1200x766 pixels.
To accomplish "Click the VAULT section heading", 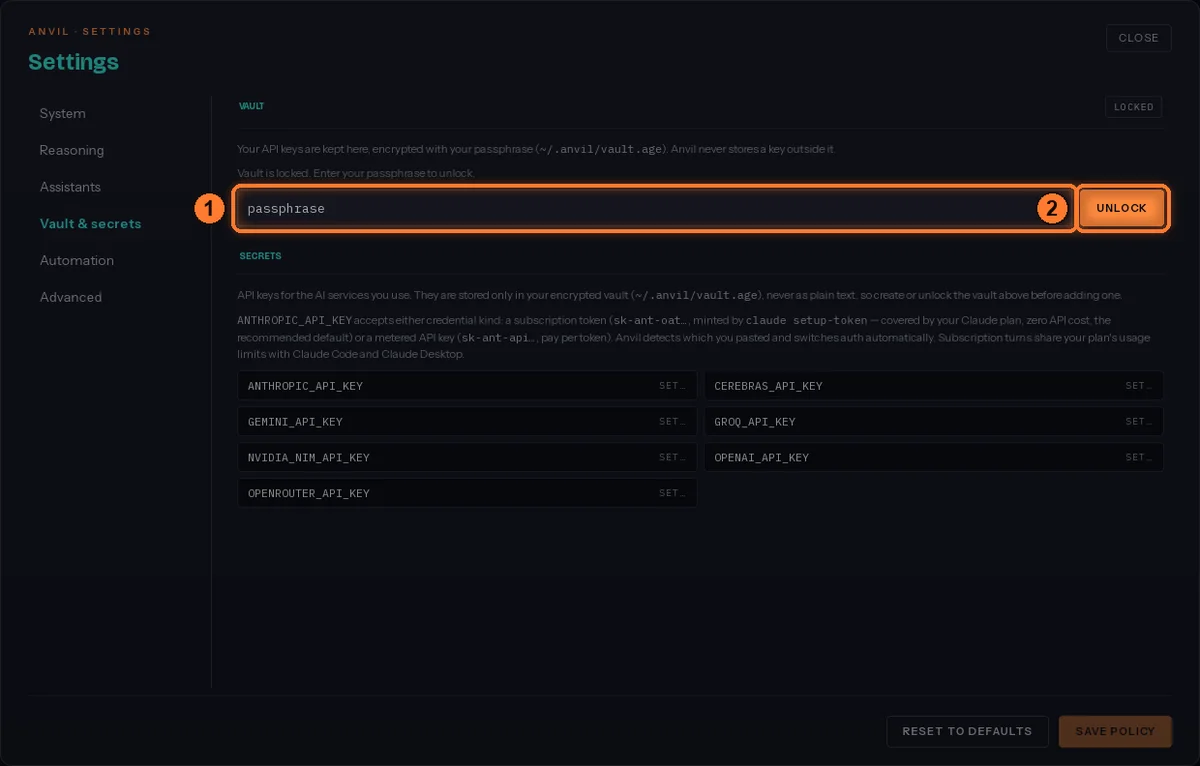I will pyautogui.click(x=251, y=106).
